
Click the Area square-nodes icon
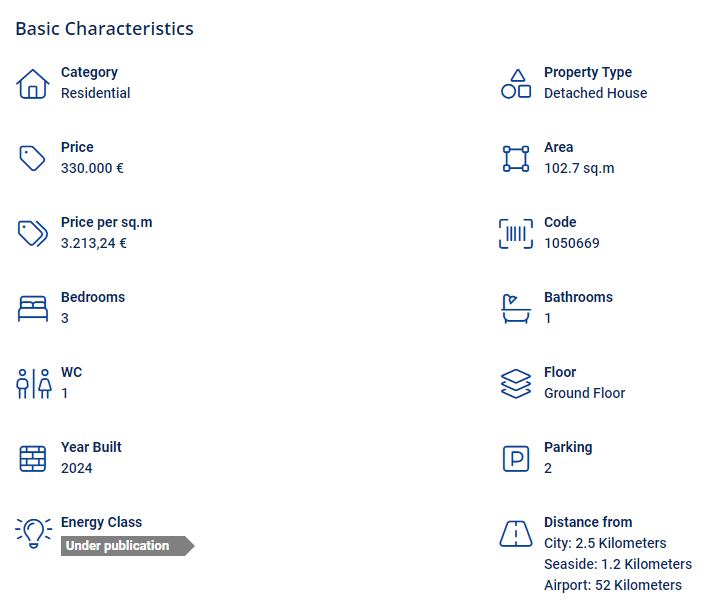[x=516, y=158]
